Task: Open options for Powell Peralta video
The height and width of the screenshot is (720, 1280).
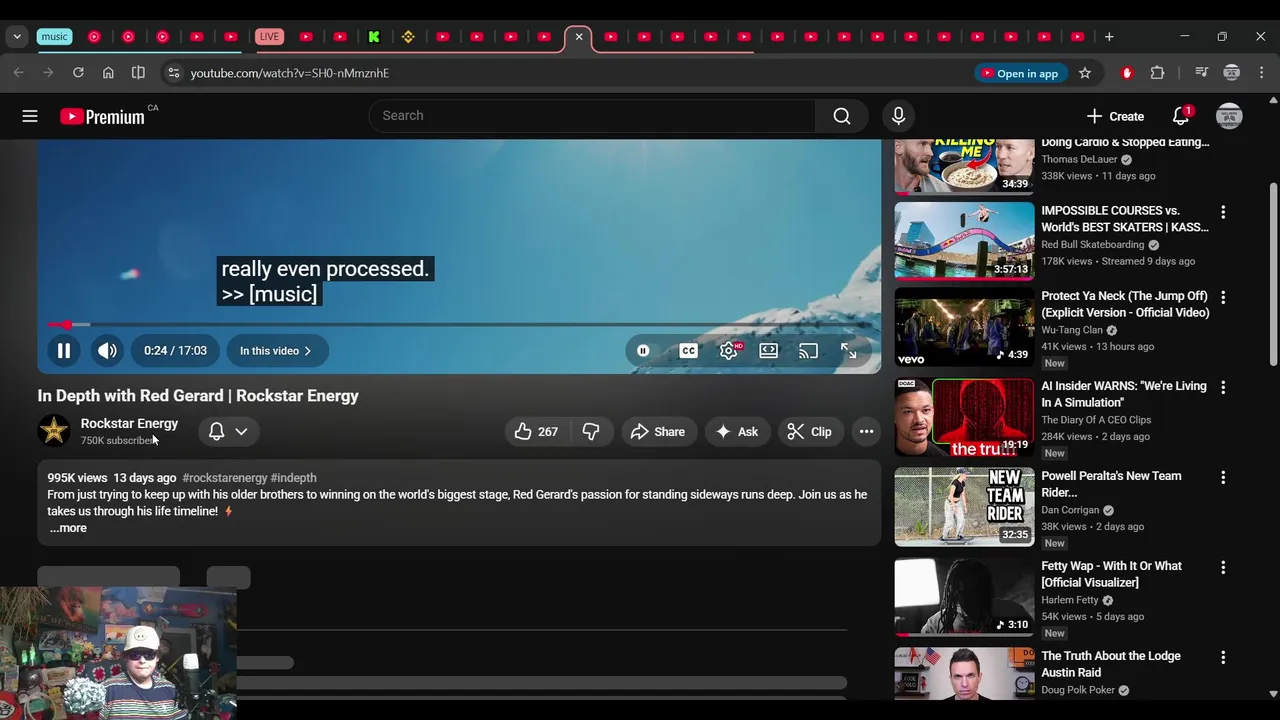Action: click(1222, 477)
